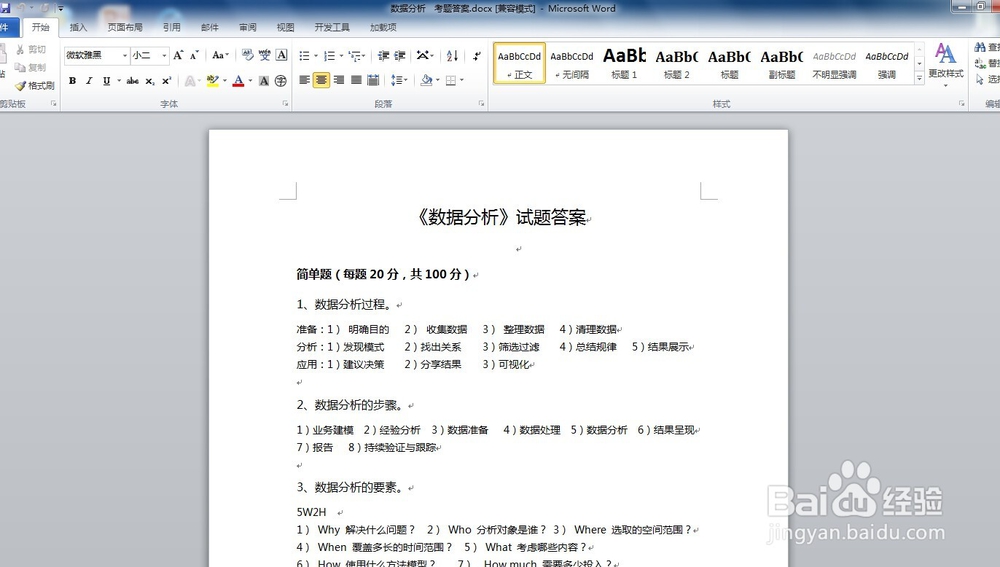Apply red font color

point(239,81)
